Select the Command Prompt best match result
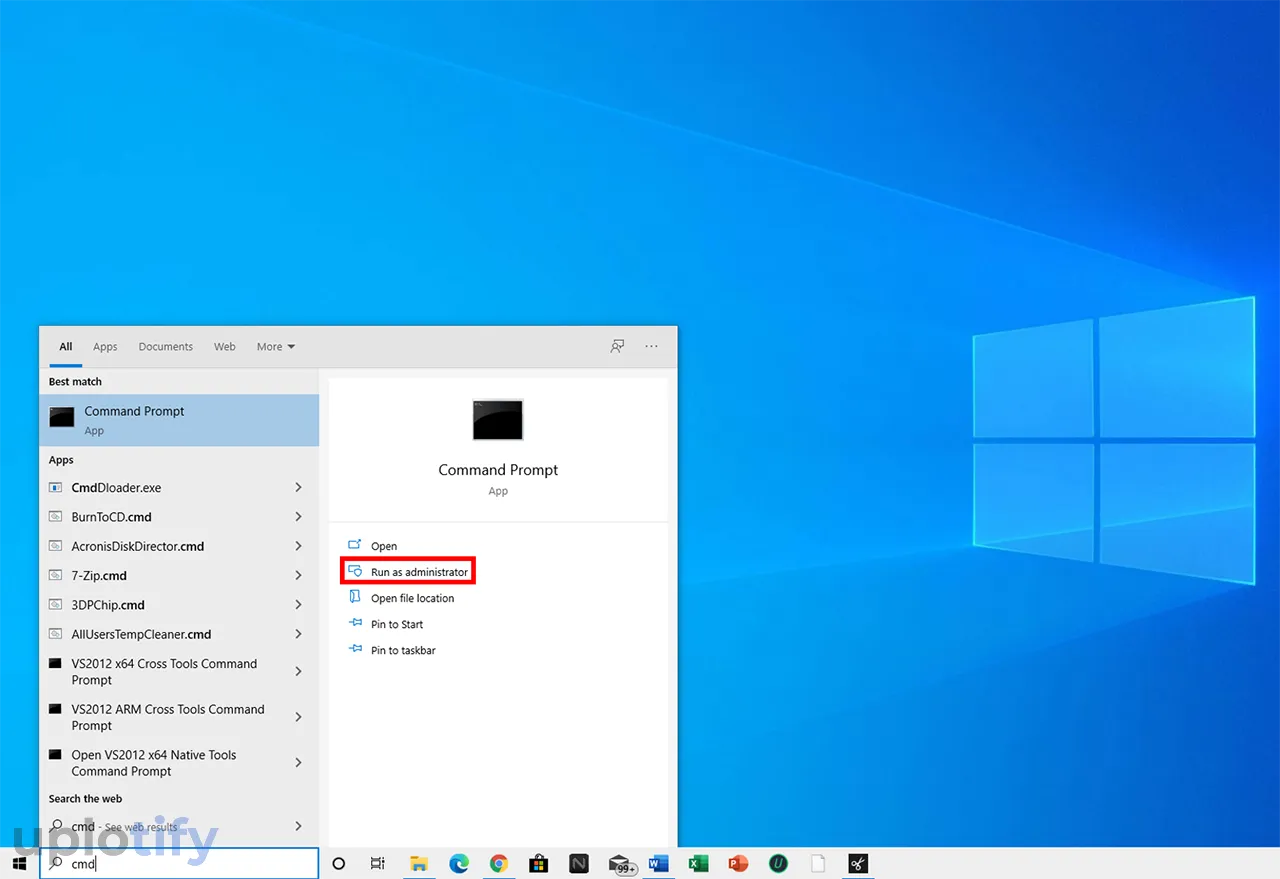The image size is (1280, 879). pyautogui.click(x=179, y=420)
